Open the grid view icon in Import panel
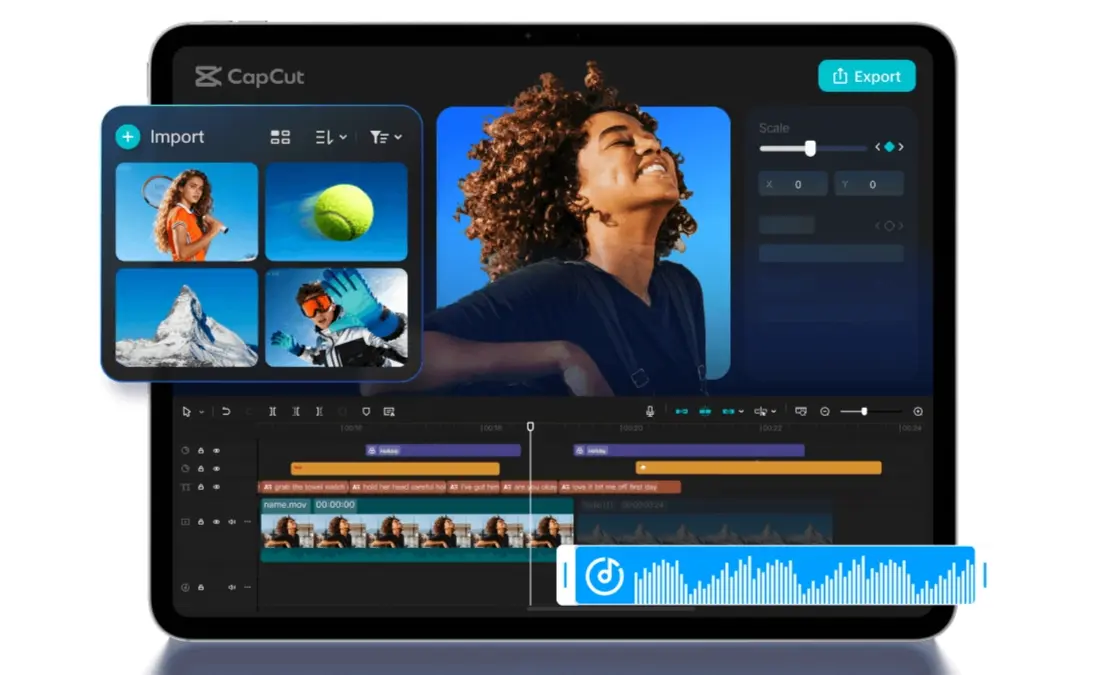 (280, 136)
